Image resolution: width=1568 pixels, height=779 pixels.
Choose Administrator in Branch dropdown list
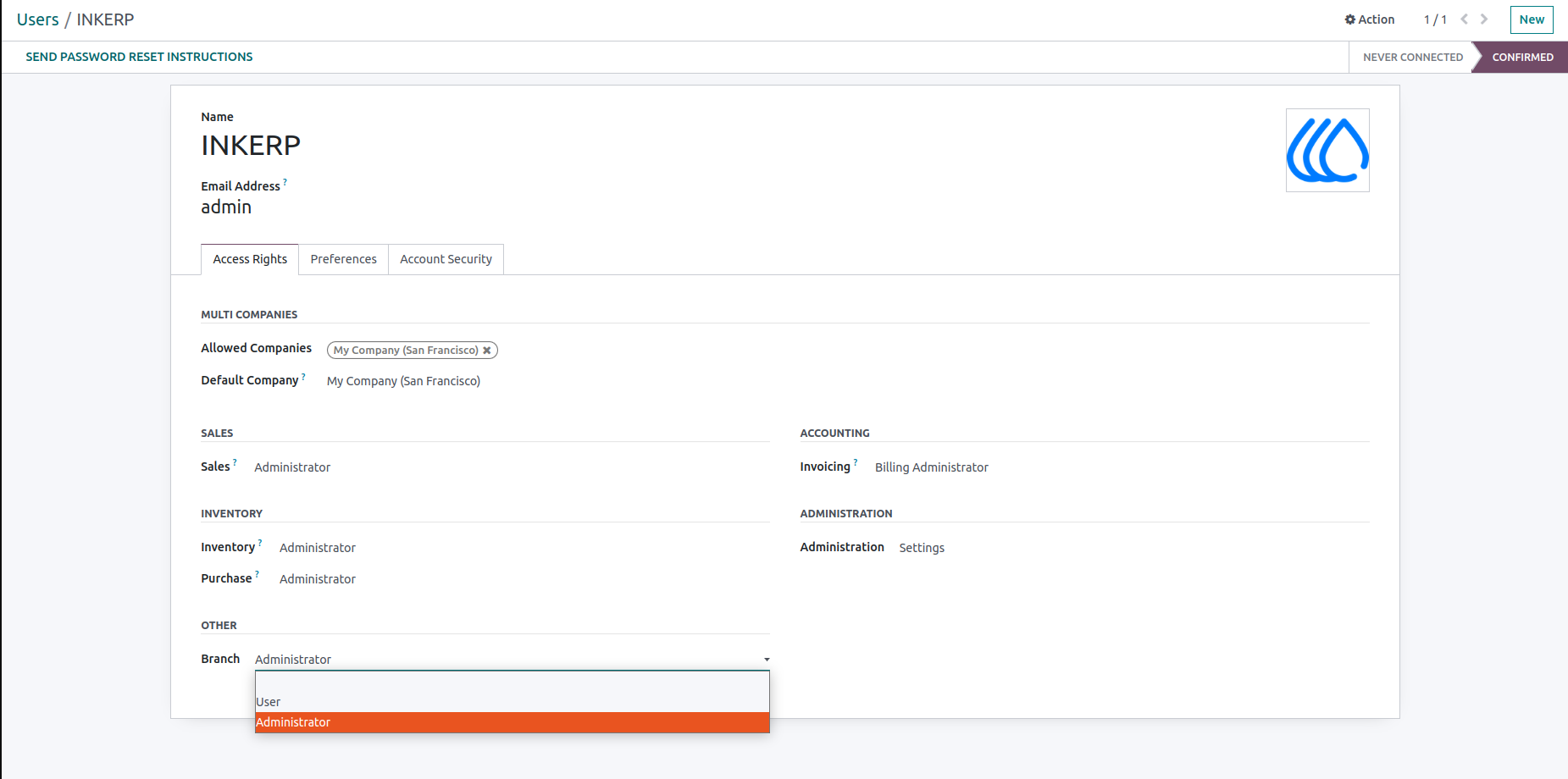coord(513,722)
